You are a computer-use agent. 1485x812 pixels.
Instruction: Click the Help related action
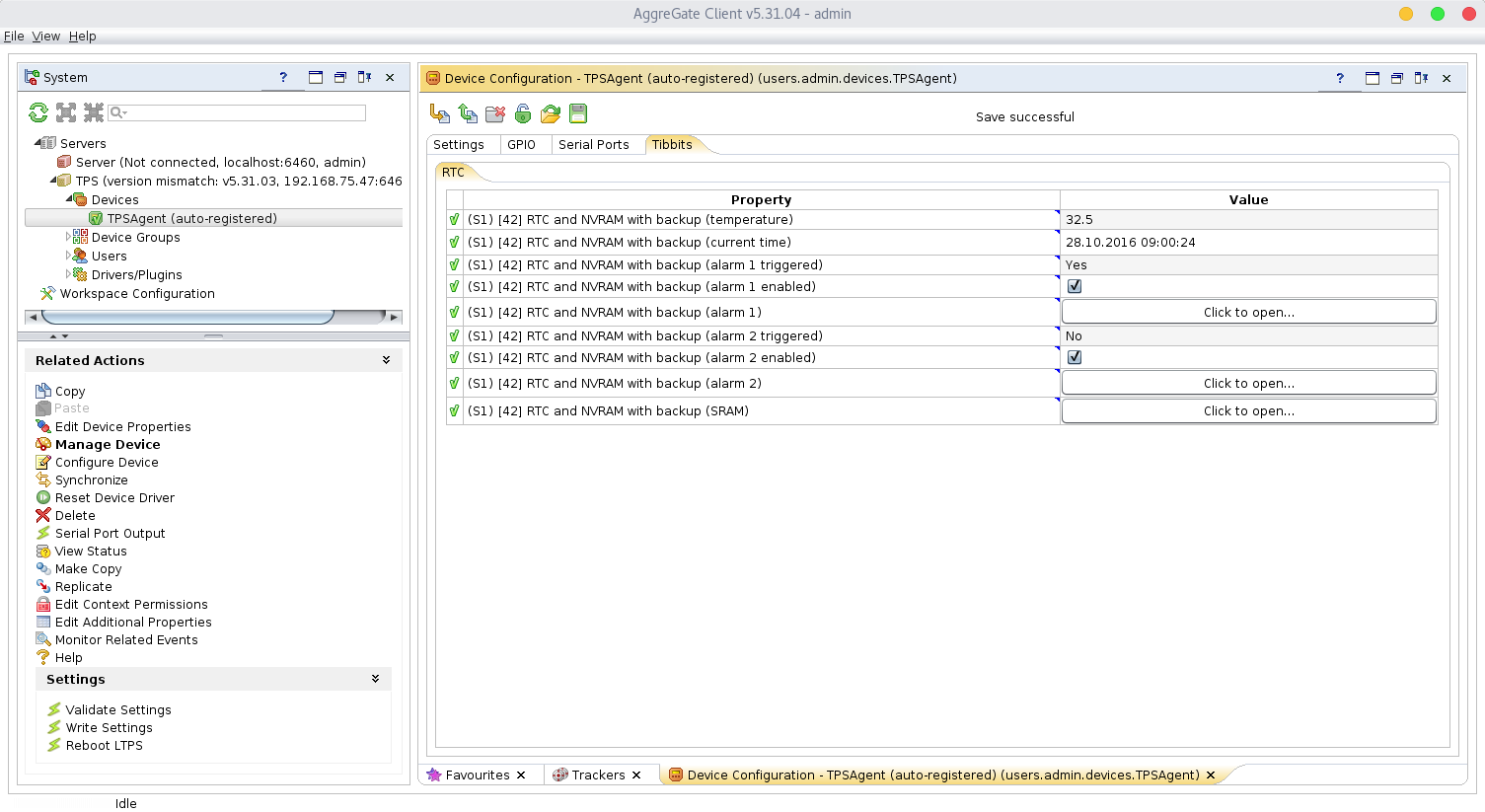coord(59,657)
